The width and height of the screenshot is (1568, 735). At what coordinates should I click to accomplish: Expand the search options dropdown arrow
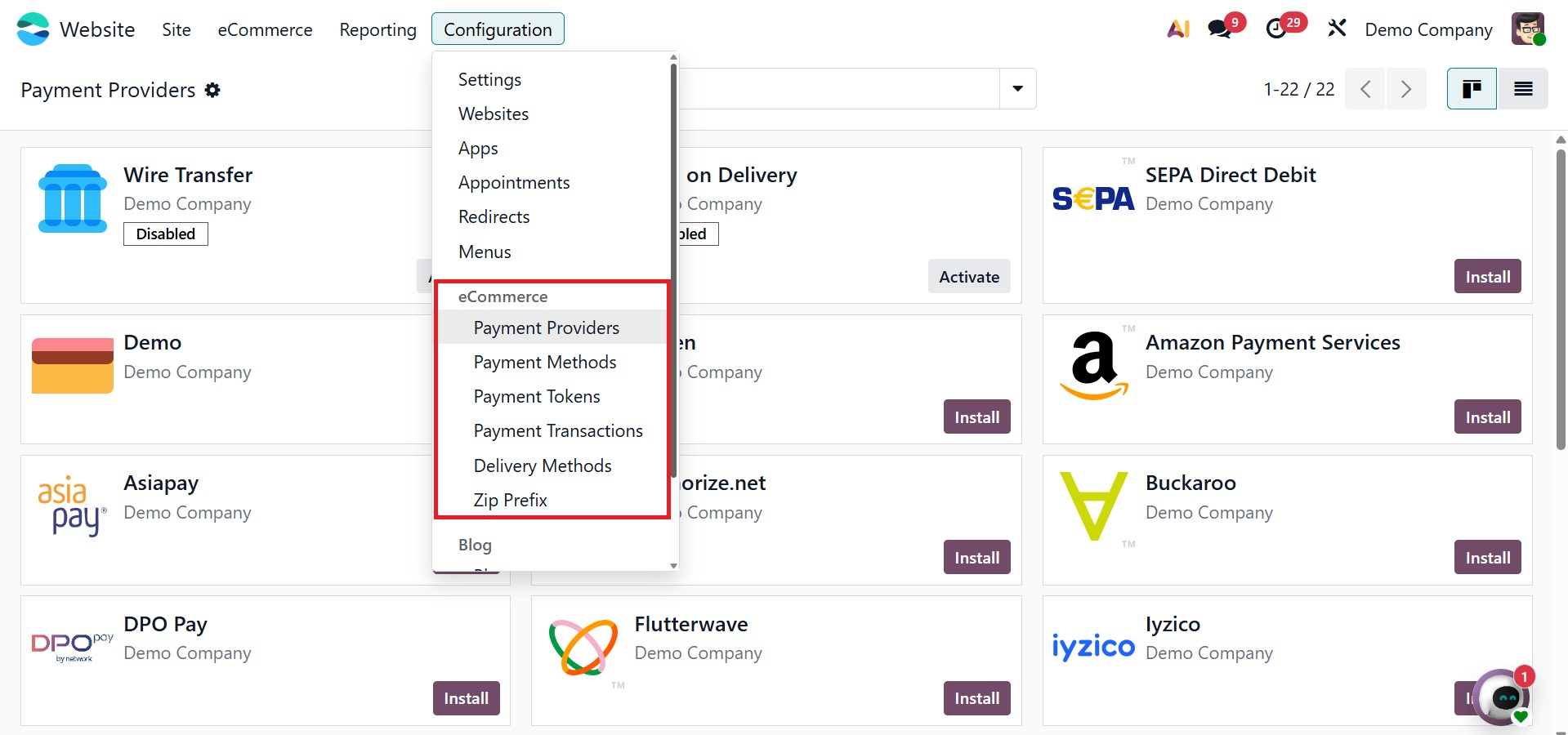tap(1018, 89)
